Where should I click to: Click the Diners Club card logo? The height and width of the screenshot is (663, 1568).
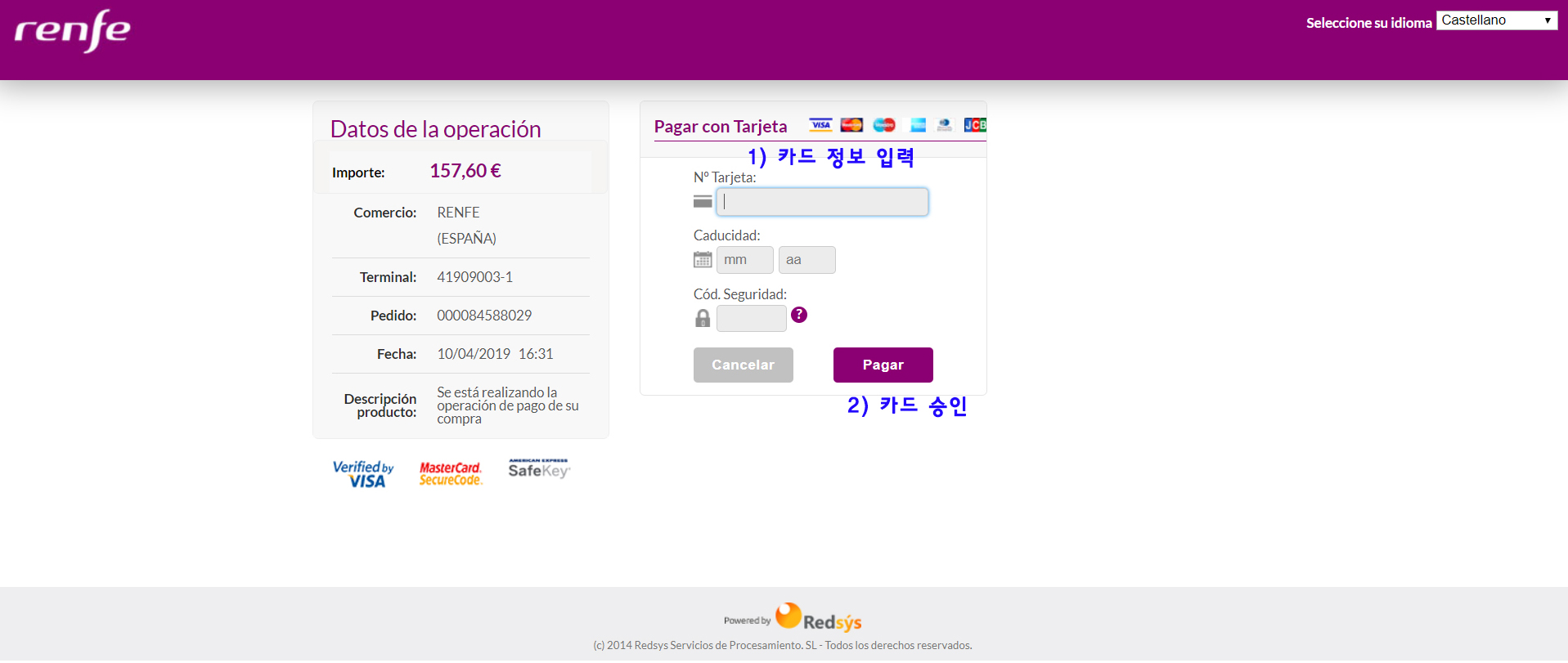[x=945, y=125]
